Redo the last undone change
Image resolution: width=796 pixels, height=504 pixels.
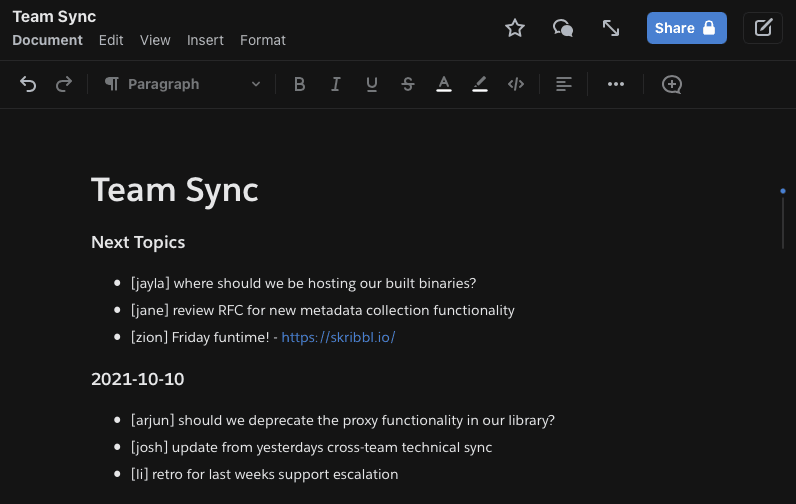click(x=64, y=84)
